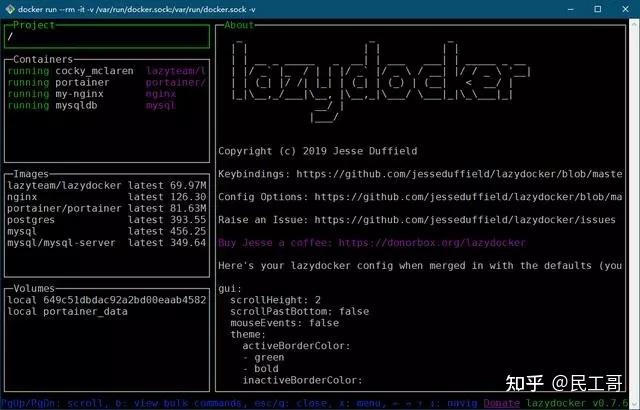Screen dimensions: 640x410
Task: Select portainer/portainer image row
Action: coord(107,208)
